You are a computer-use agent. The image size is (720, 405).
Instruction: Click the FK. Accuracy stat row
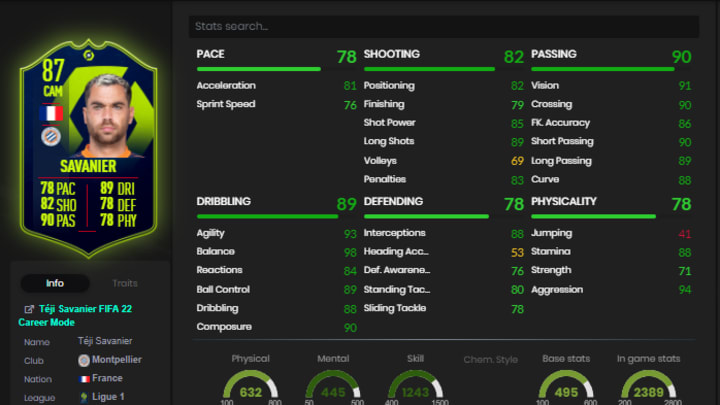[x=611, y=123]
